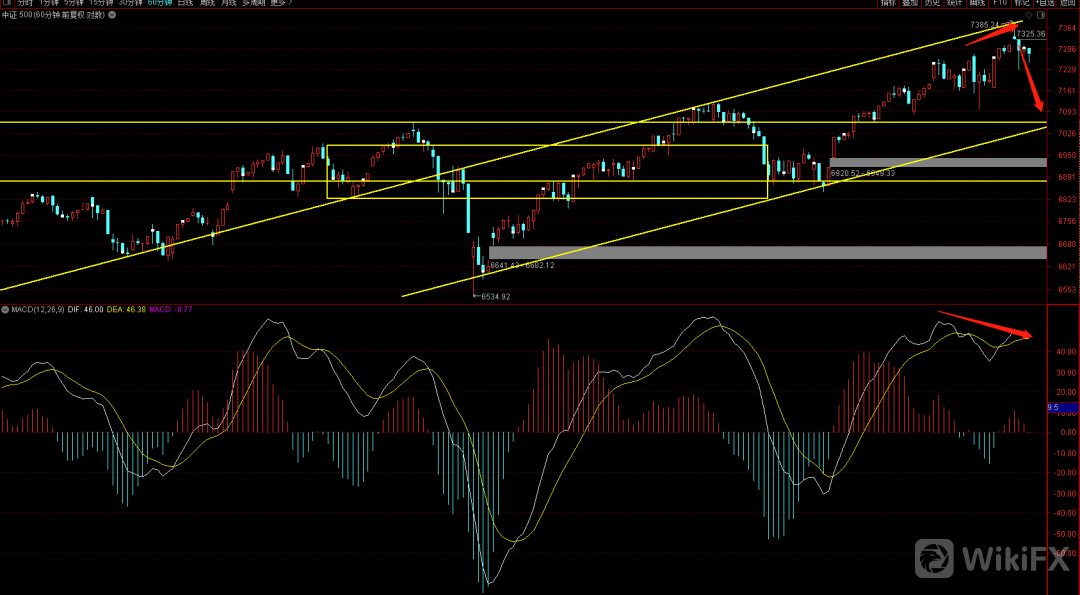Toggle the side panel icon beside the diamond
The height and width of the screenshot is (595, 1080).
click(1042, 15)
